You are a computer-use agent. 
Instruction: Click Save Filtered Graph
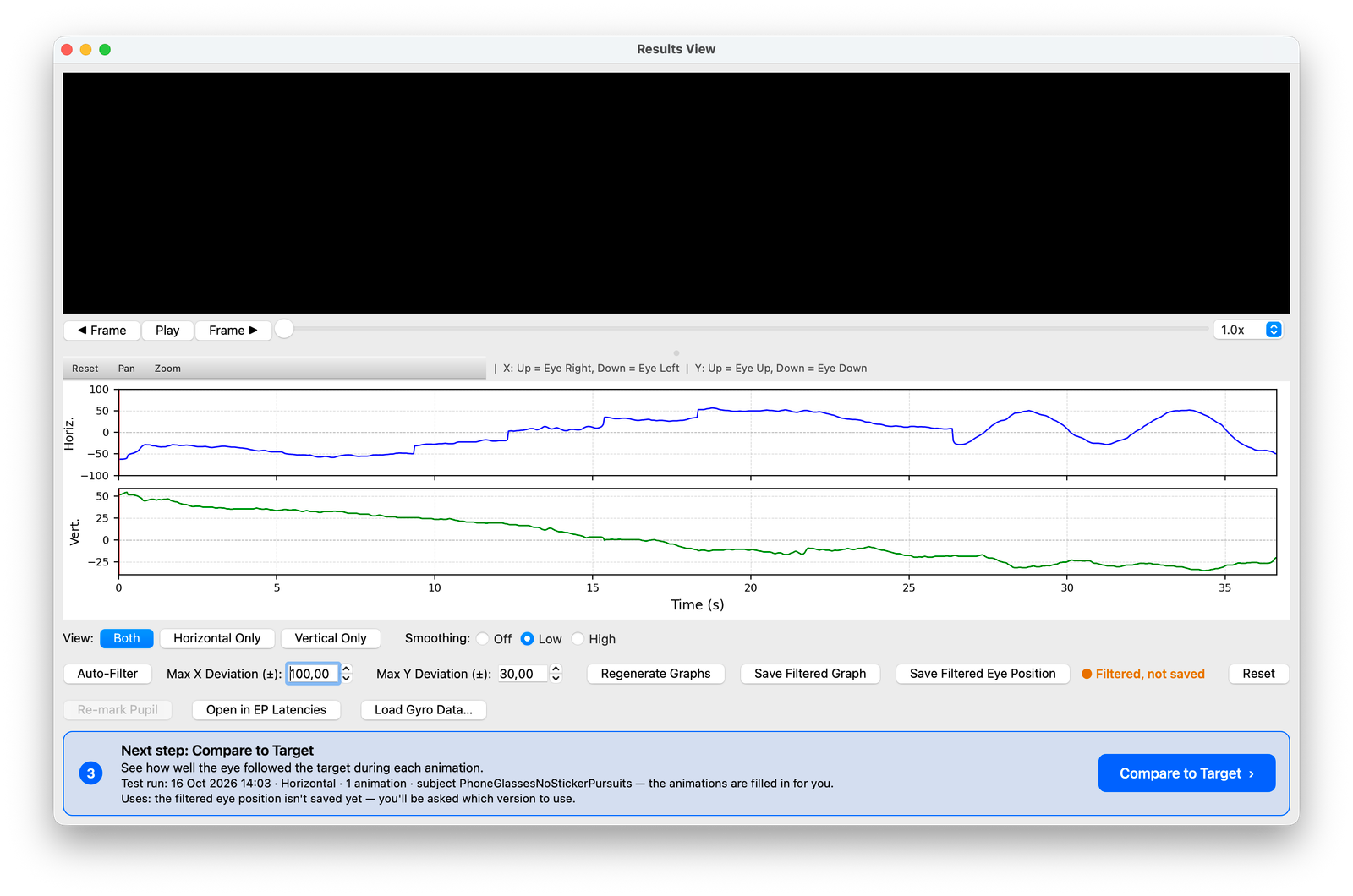click(810, 674)
